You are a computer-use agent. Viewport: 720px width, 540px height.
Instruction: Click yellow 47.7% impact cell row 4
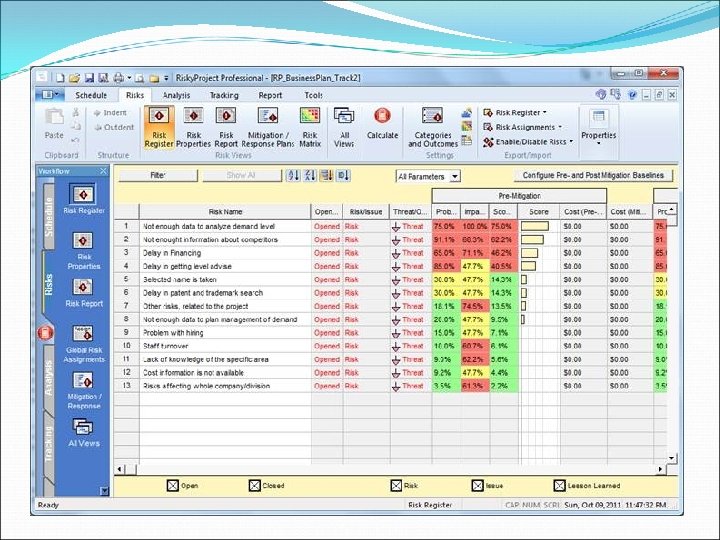pos(474,266)
